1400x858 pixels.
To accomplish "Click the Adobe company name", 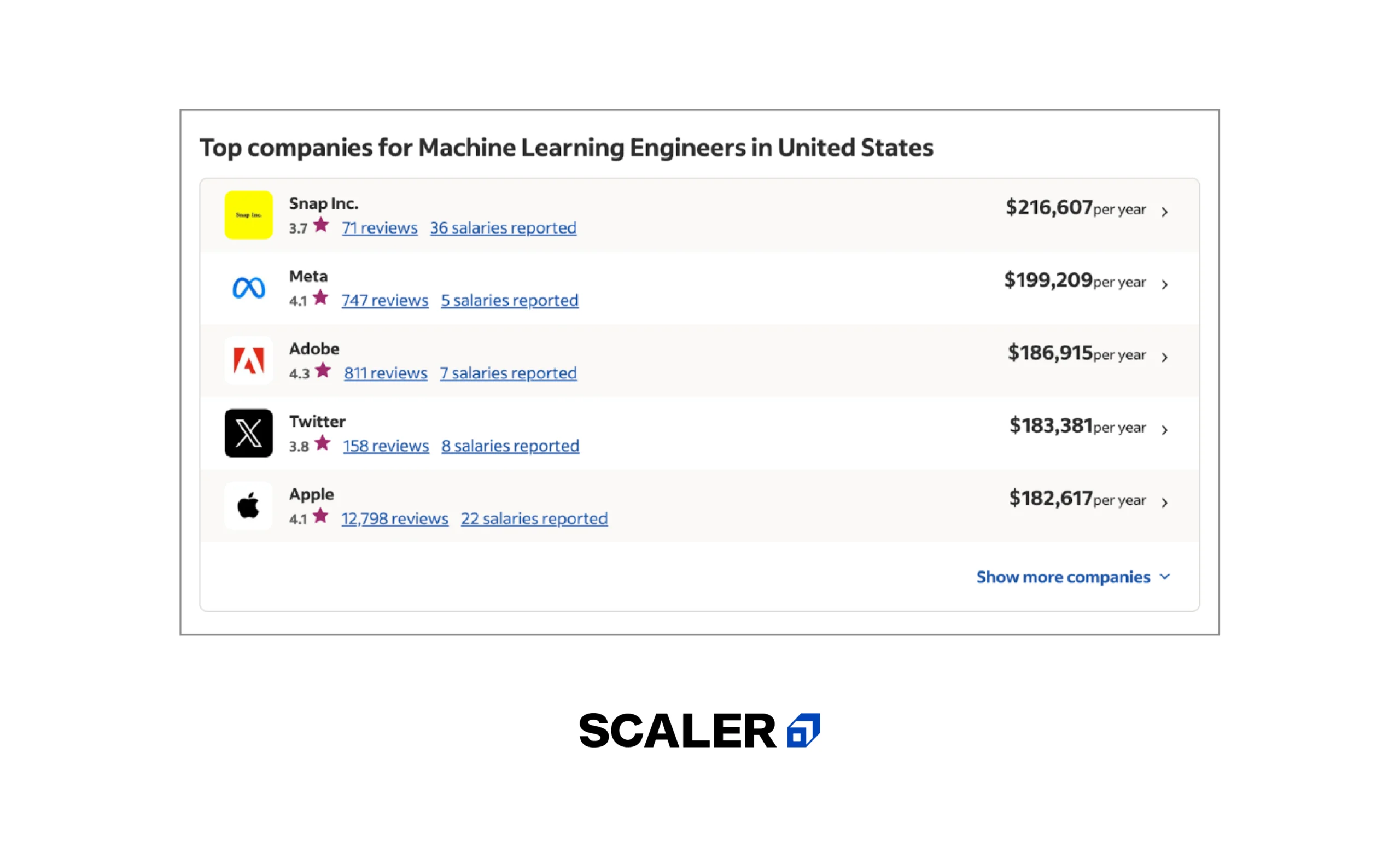I will coord(314,348).
